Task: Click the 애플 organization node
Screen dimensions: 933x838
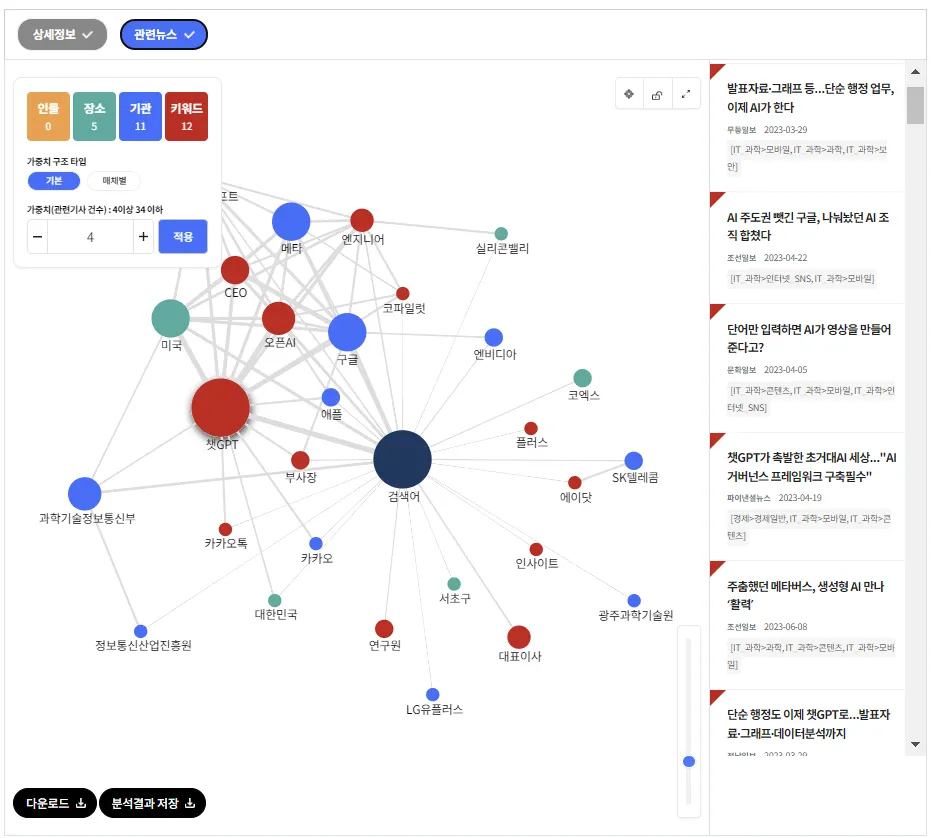Action: pyautogui.click(x=331, y=397)
